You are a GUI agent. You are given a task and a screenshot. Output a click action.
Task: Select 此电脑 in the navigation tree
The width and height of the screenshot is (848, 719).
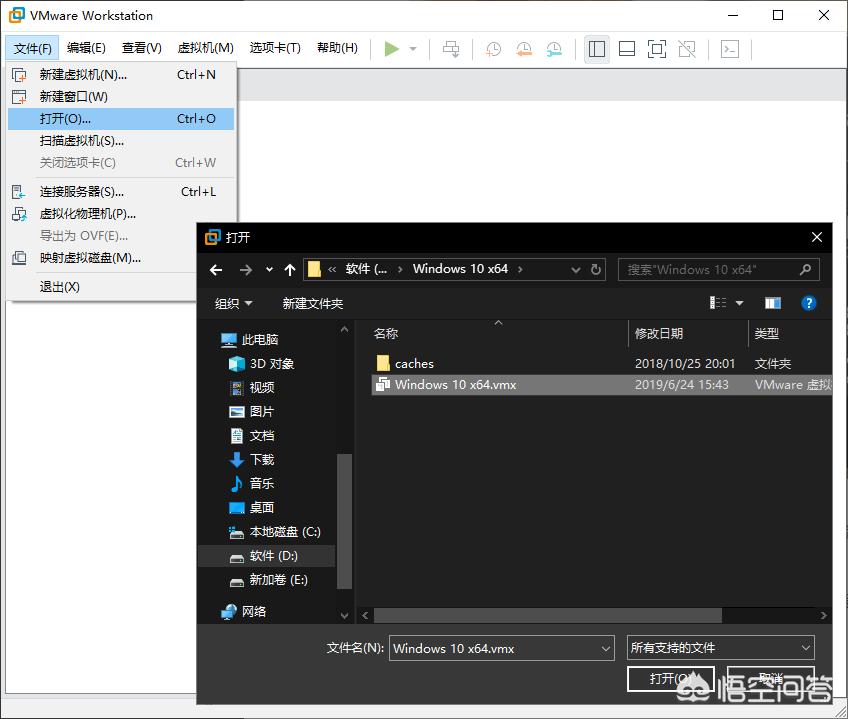(250, 340)
